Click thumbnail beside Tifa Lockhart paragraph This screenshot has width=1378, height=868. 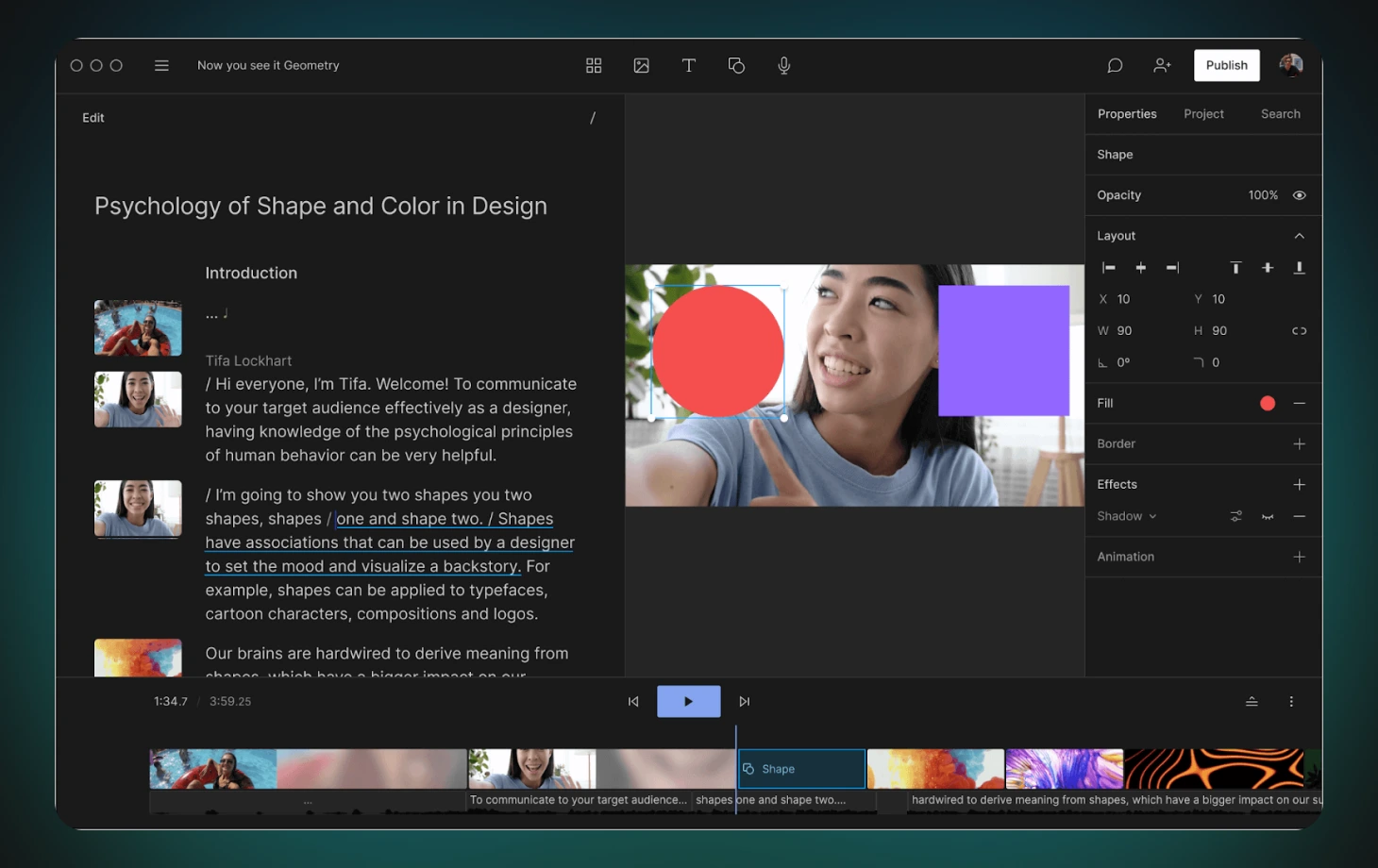[138, 399]
